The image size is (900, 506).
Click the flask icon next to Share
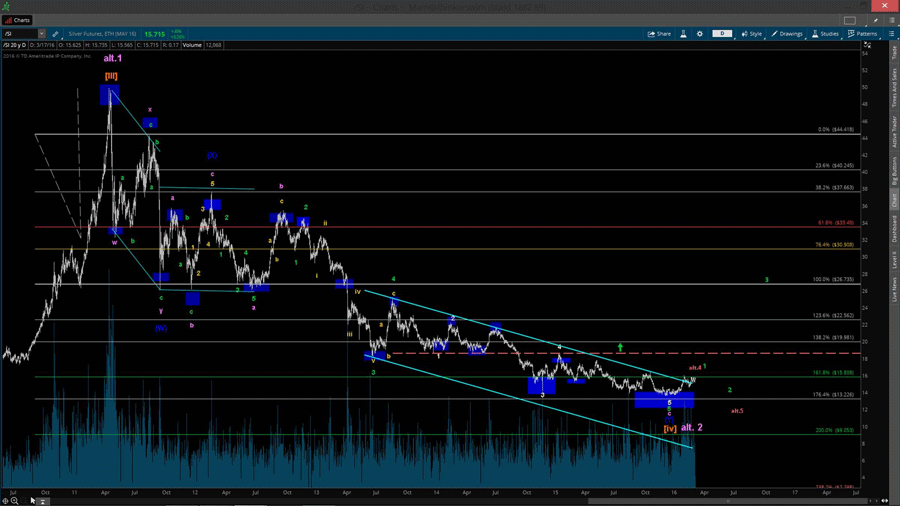[x=684, y=34]
